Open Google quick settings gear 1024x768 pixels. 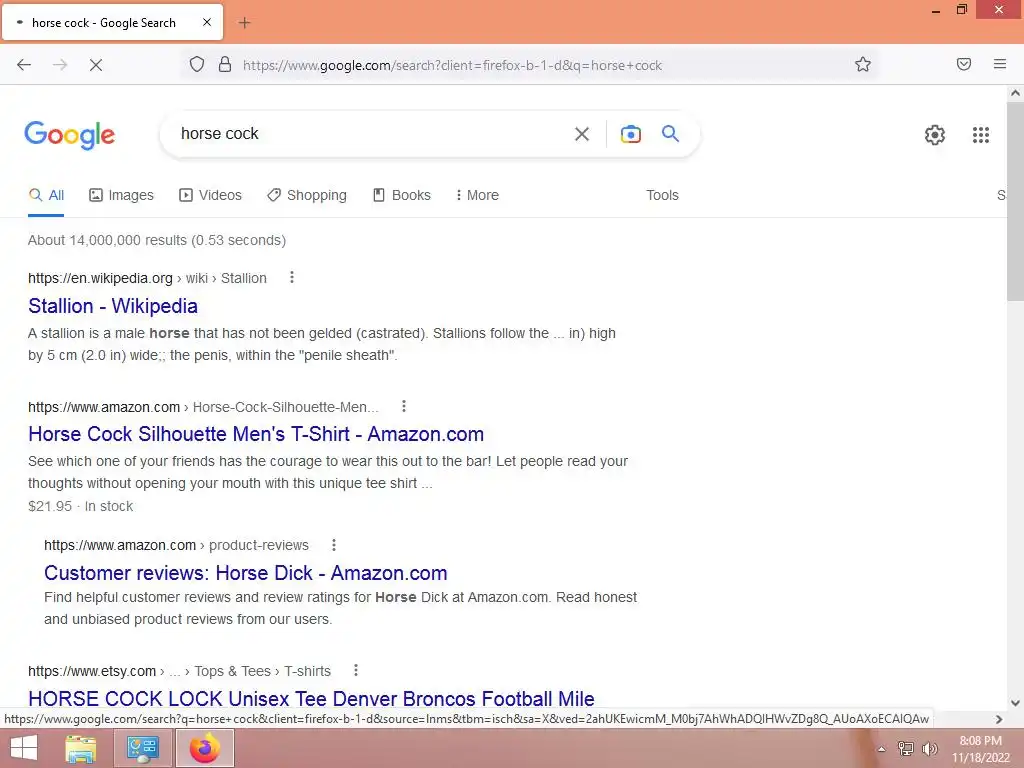click(x=935, y=135)
